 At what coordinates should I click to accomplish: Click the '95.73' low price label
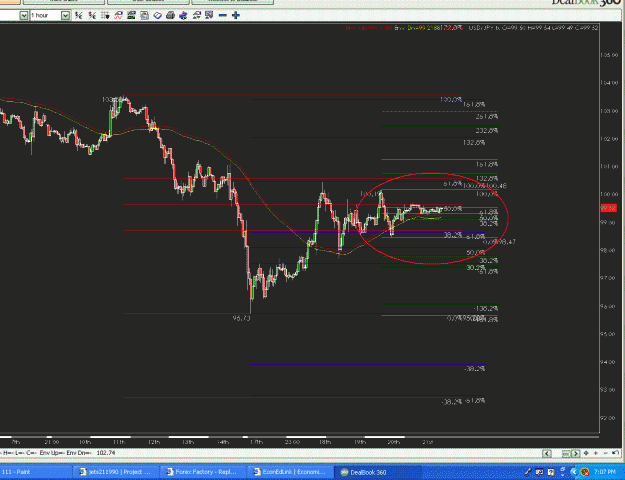click(242, 318)
